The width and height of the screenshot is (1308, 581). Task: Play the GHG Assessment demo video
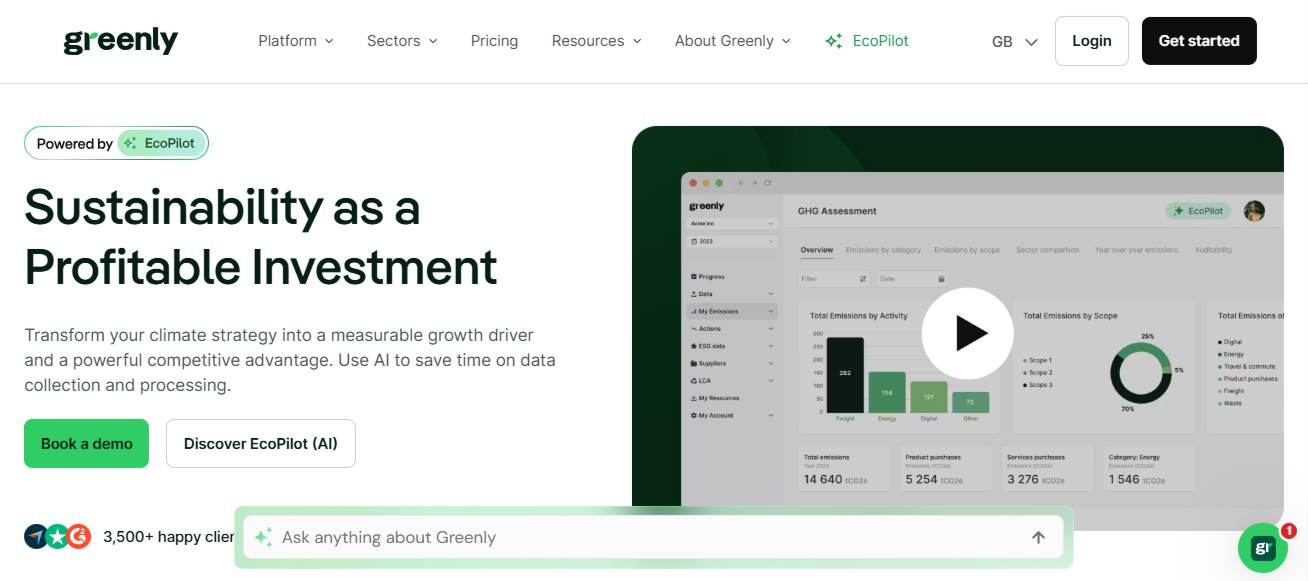pos(967,333)
